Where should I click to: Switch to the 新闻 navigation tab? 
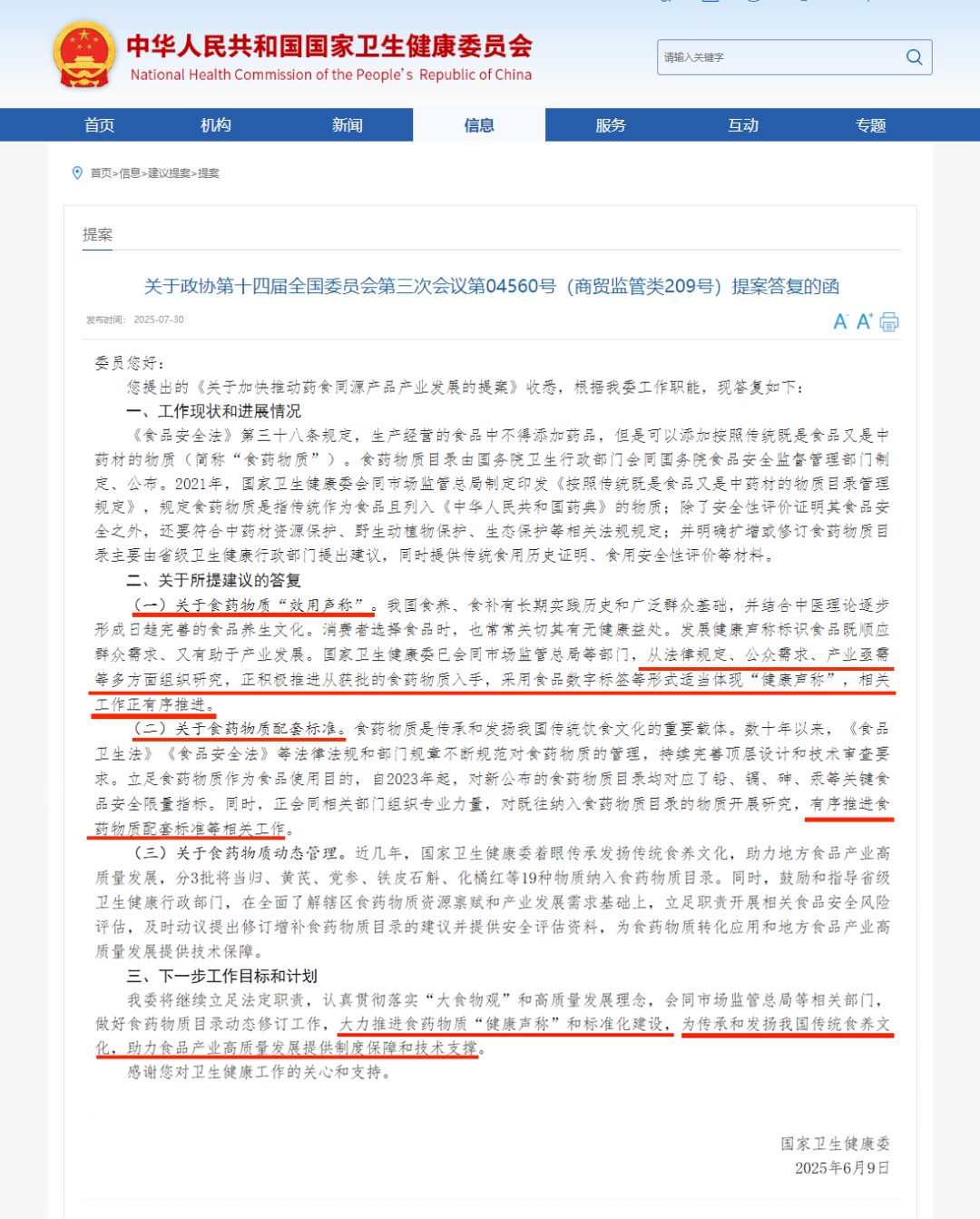pyautogui.click(x=347, y=125)
